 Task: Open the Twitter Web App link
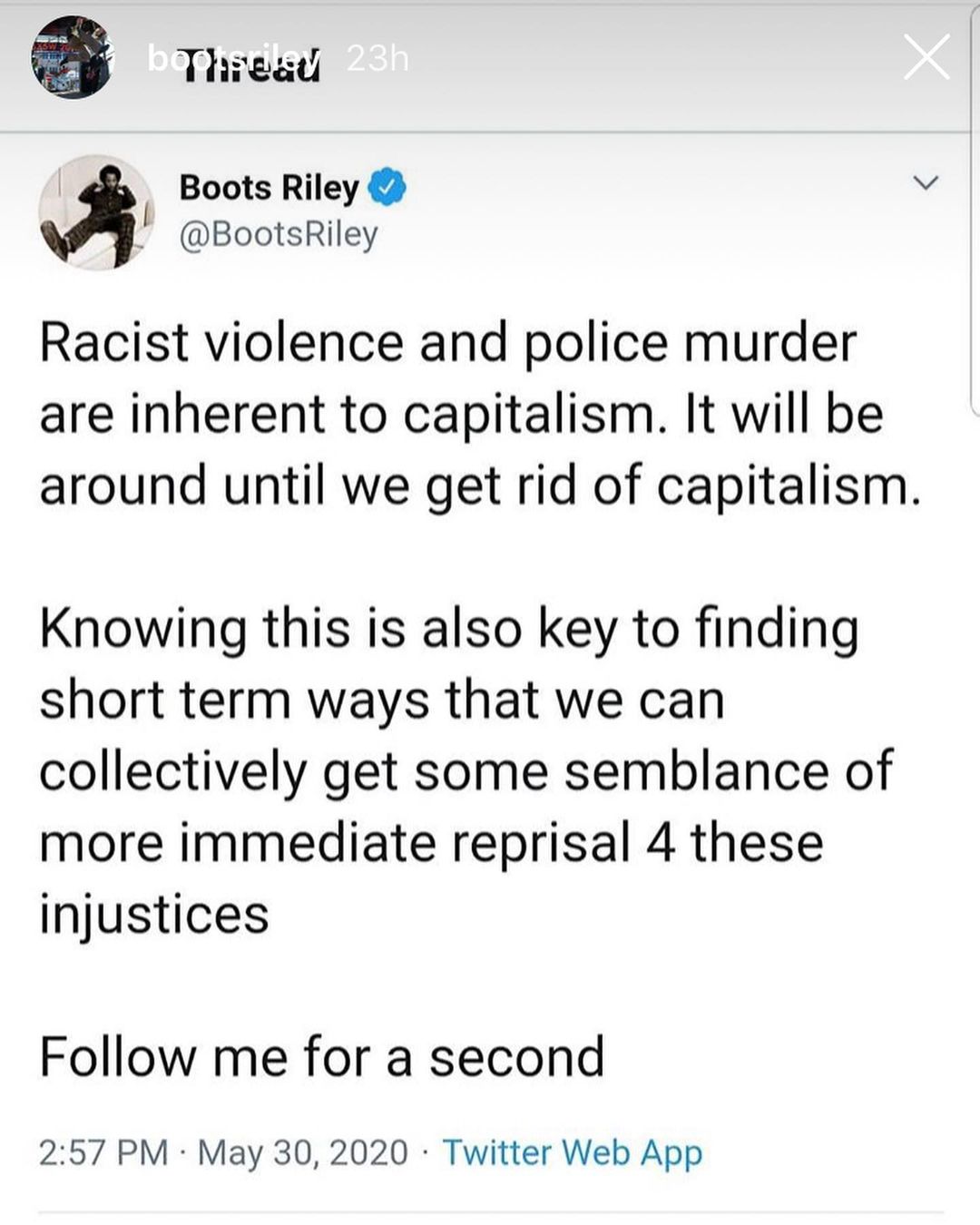pyautogui.click(x=572, y=1152)
